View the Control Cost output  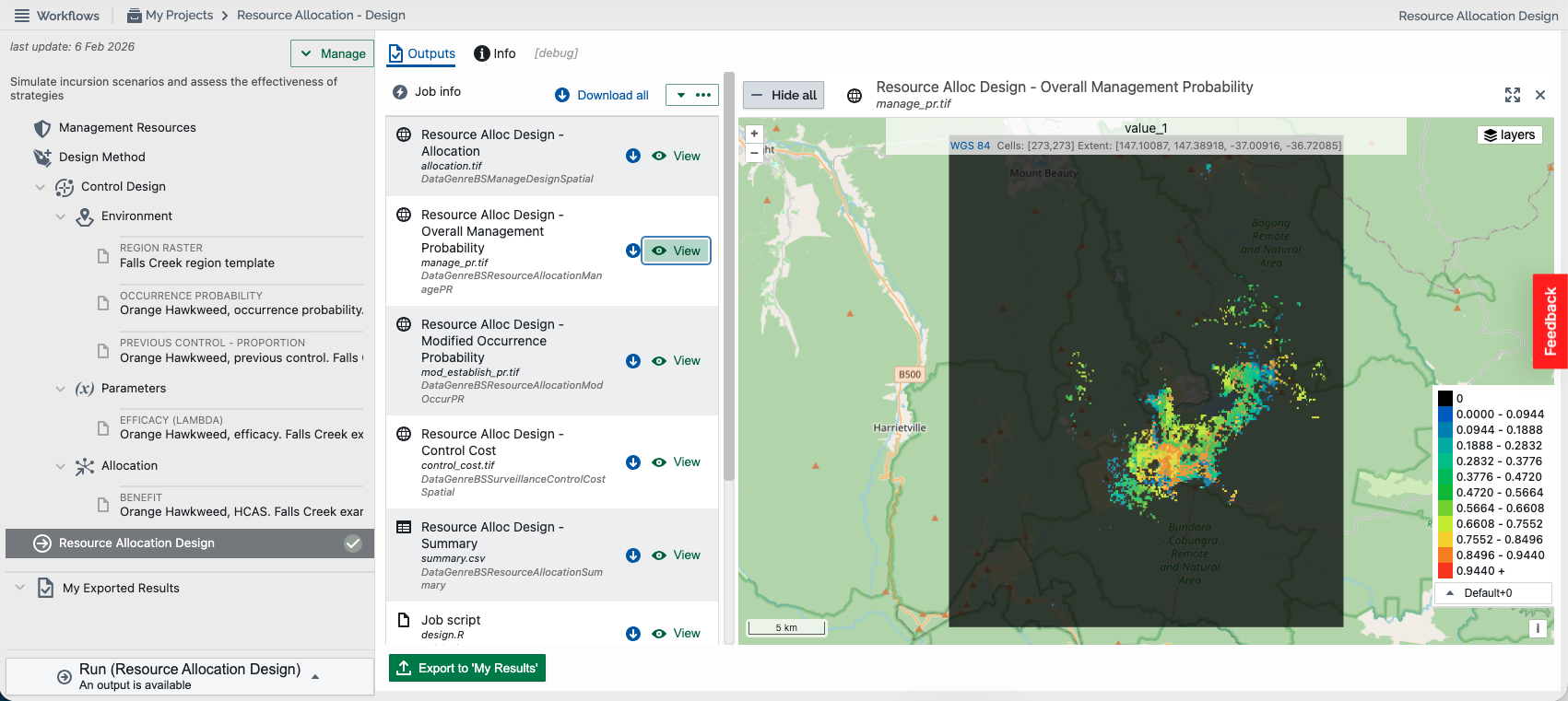pos(677,462)
